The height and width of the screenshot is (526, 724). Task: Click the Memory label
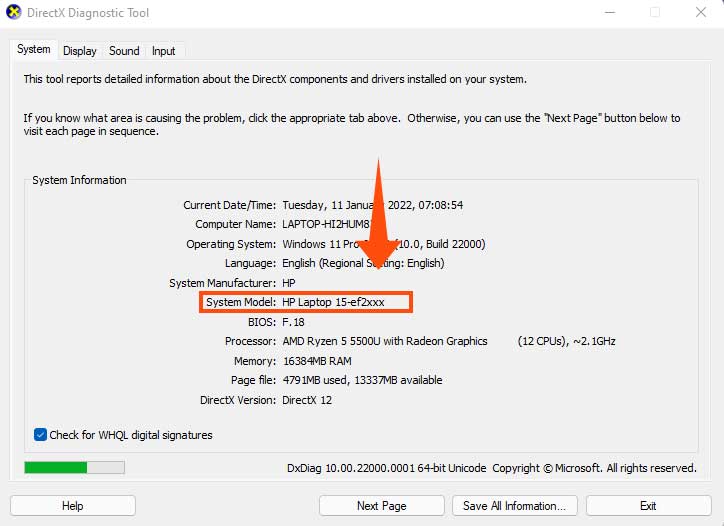click(x=255, y=361)
